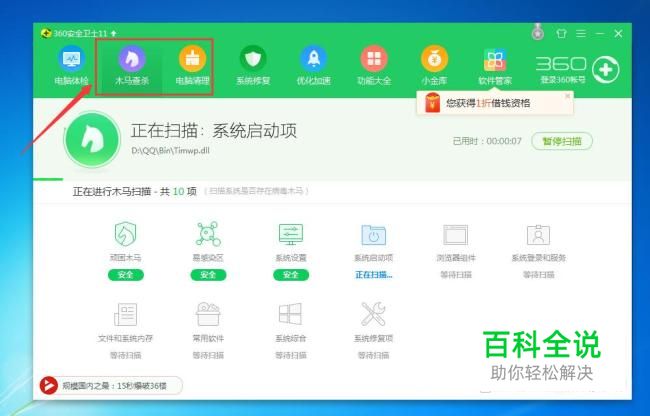Click 正在进行木马扫描 - 共 10 项 text
The width and height of the screenshot is (650, 416).
[x=135, y=191]
